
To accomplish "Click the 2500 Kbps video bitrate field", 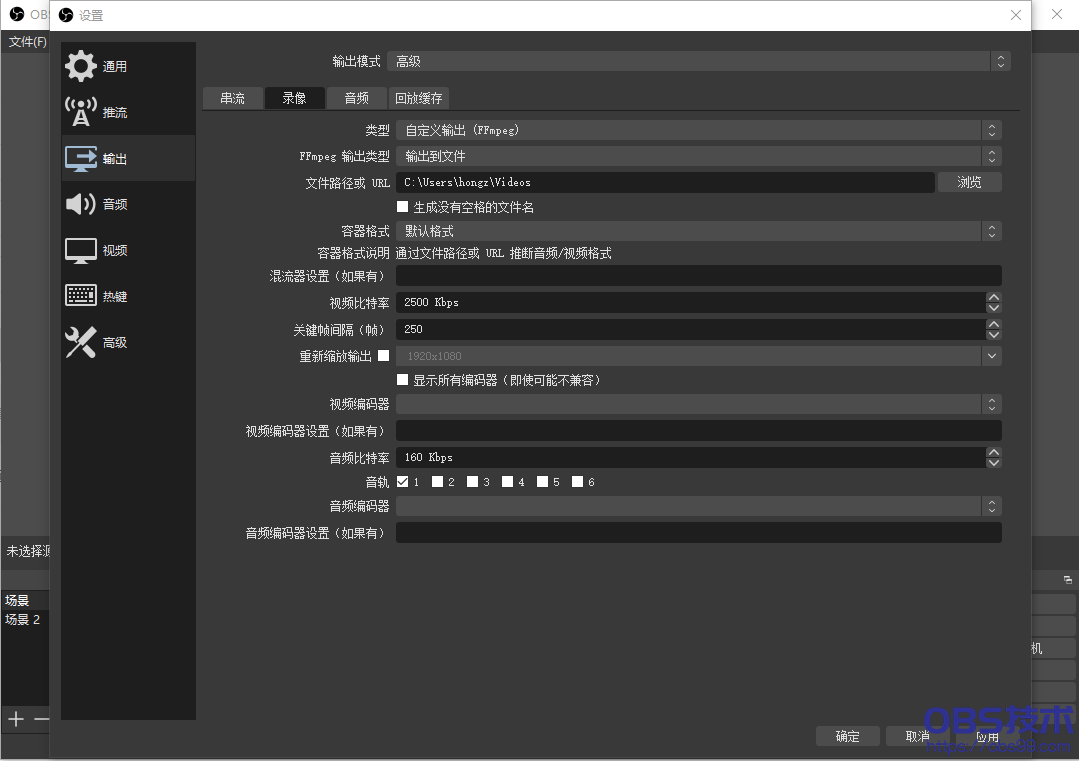I will pos(690,302).
